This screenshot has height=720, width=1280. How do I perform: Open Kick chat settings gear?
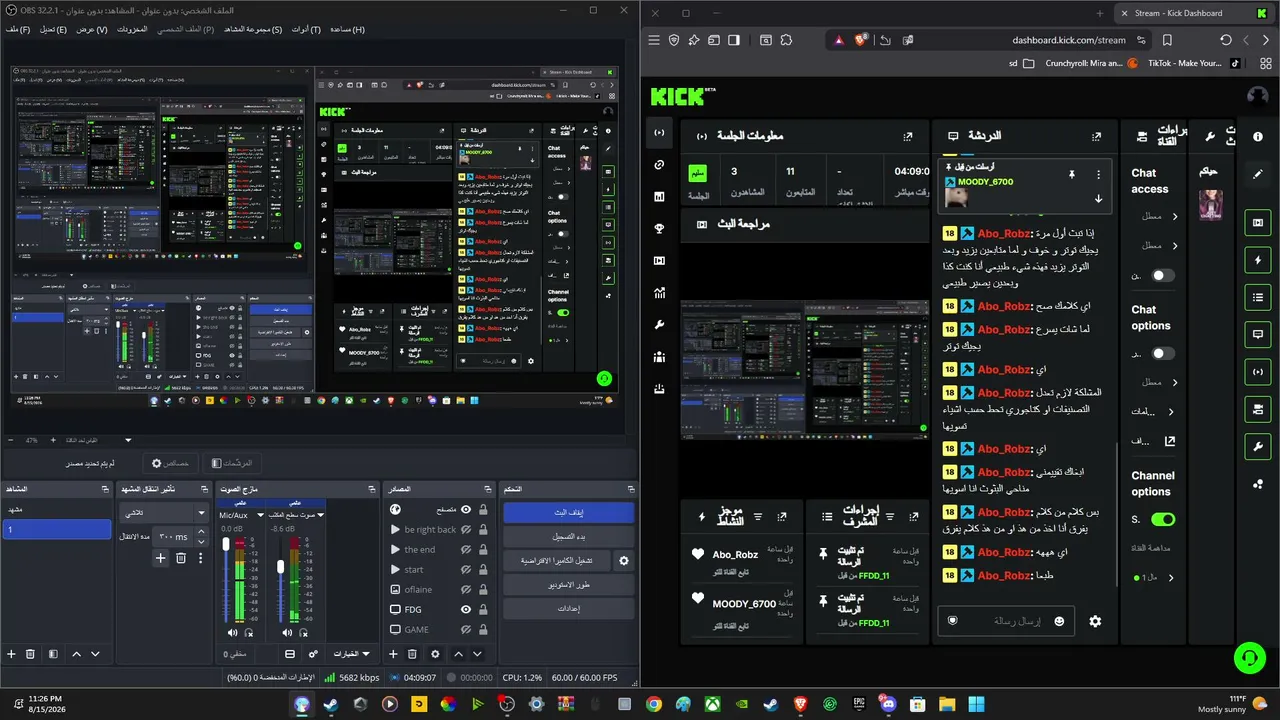tap(1095, 621)
